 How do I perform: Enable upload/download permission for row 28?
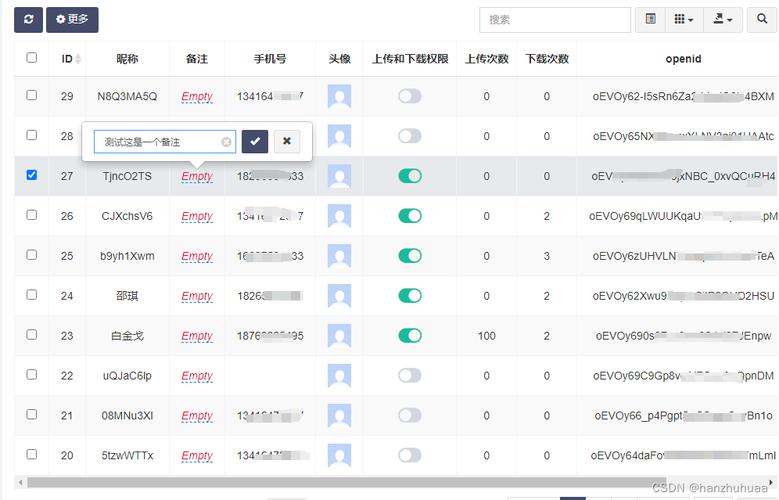coord(410,136)
